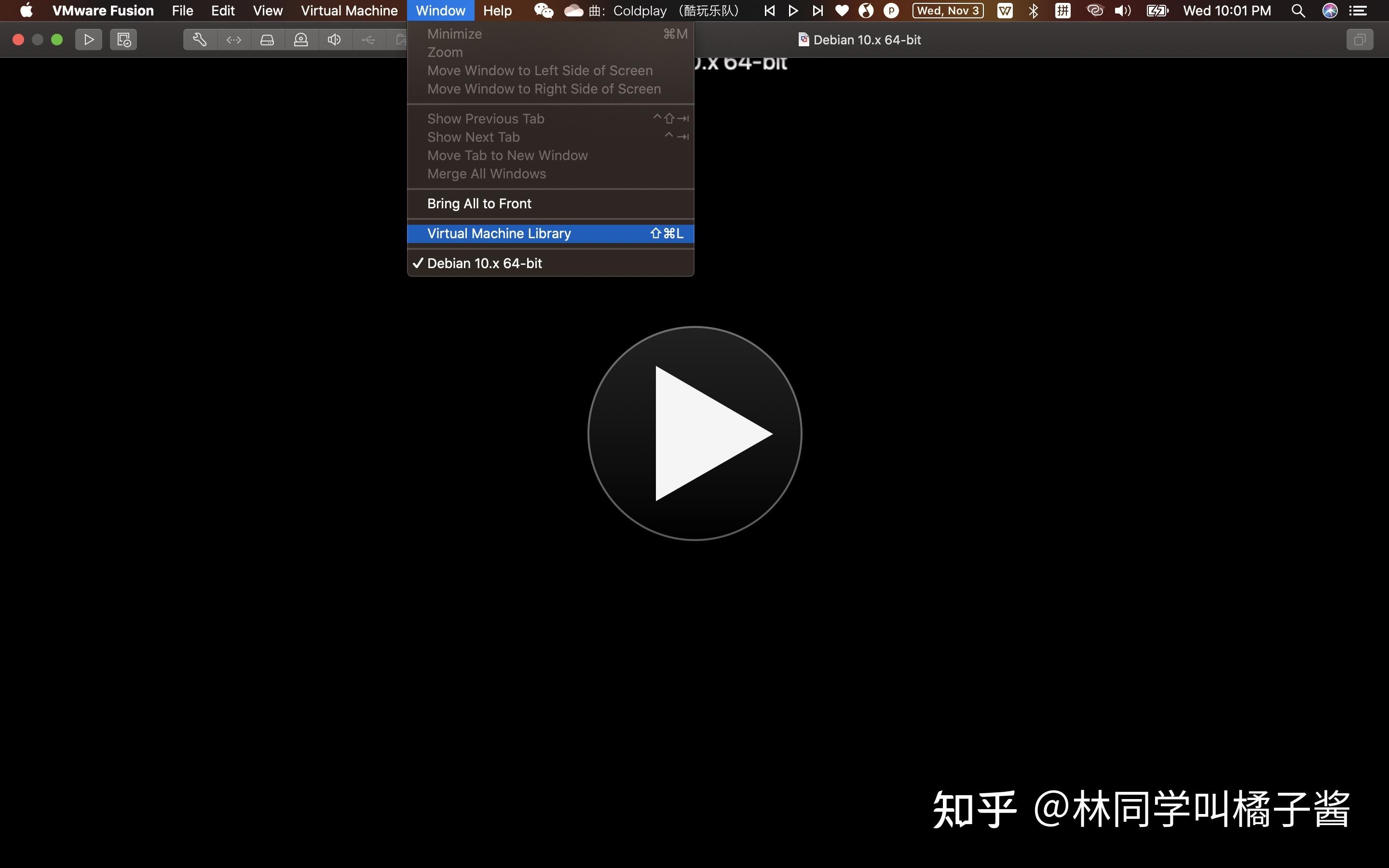Select Show Next Tab menu entry
The width and height of the screenshot is (1389, 868).
[473, 136]
